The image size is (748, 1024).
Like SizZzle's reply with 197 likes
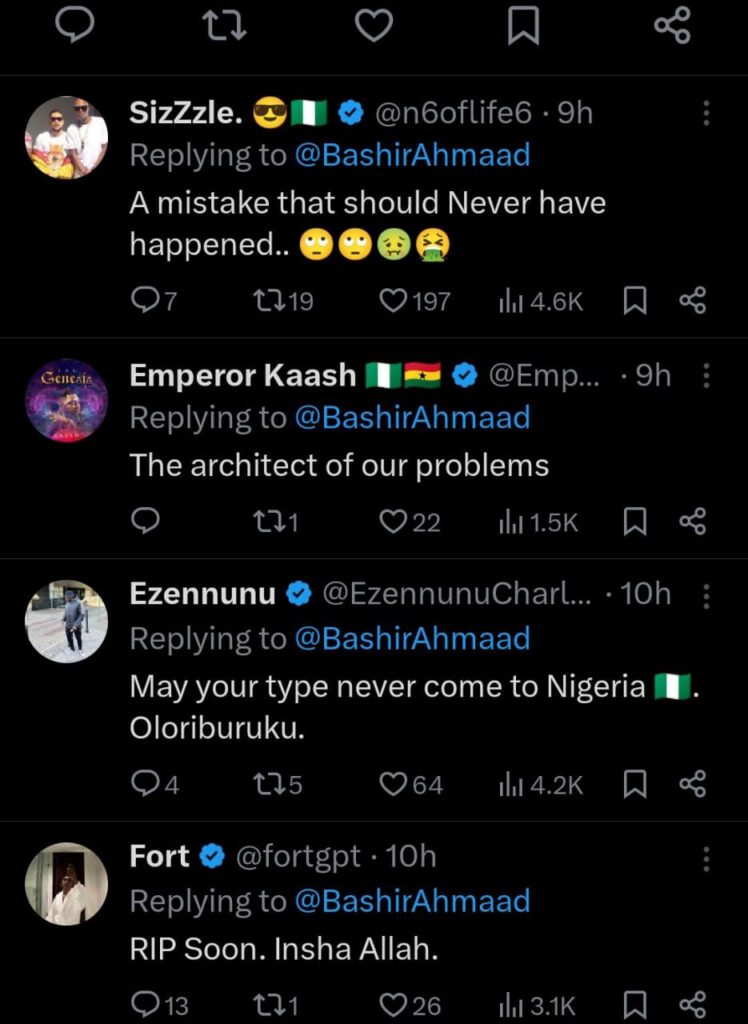[395, 300]
